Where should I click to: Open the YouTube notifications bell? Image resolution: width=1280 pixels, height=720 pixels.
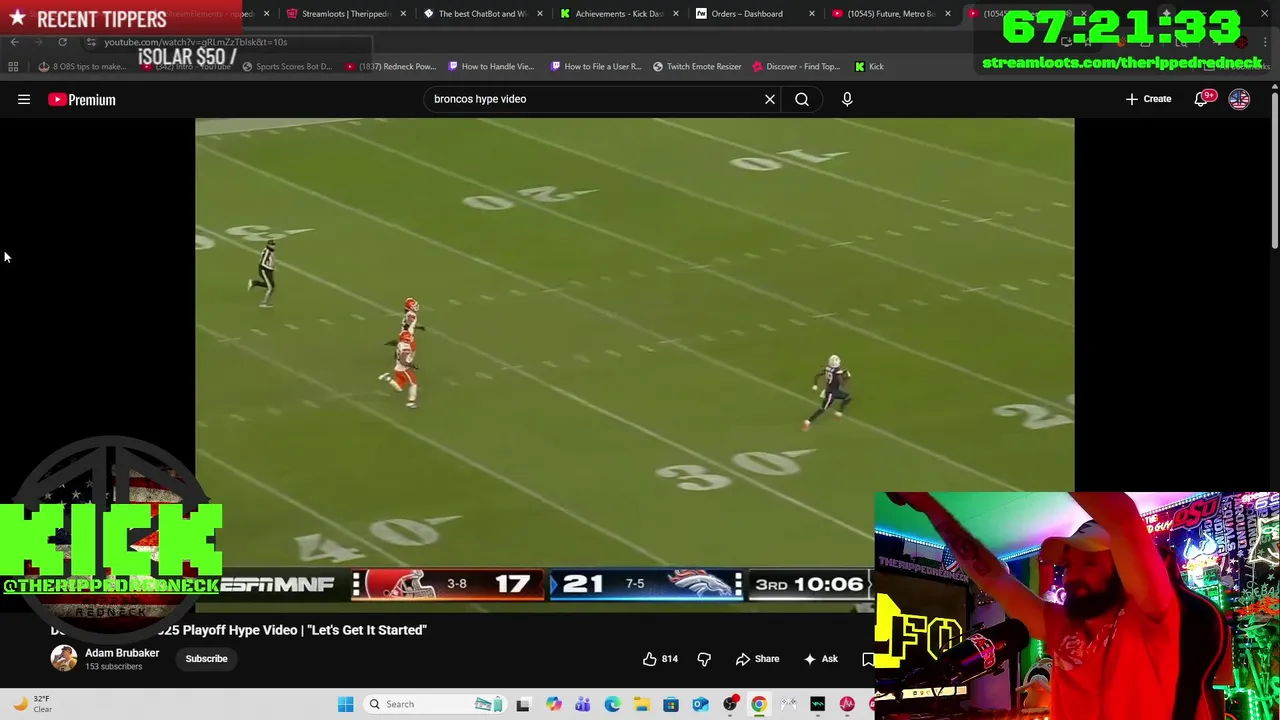point(1201,99)
